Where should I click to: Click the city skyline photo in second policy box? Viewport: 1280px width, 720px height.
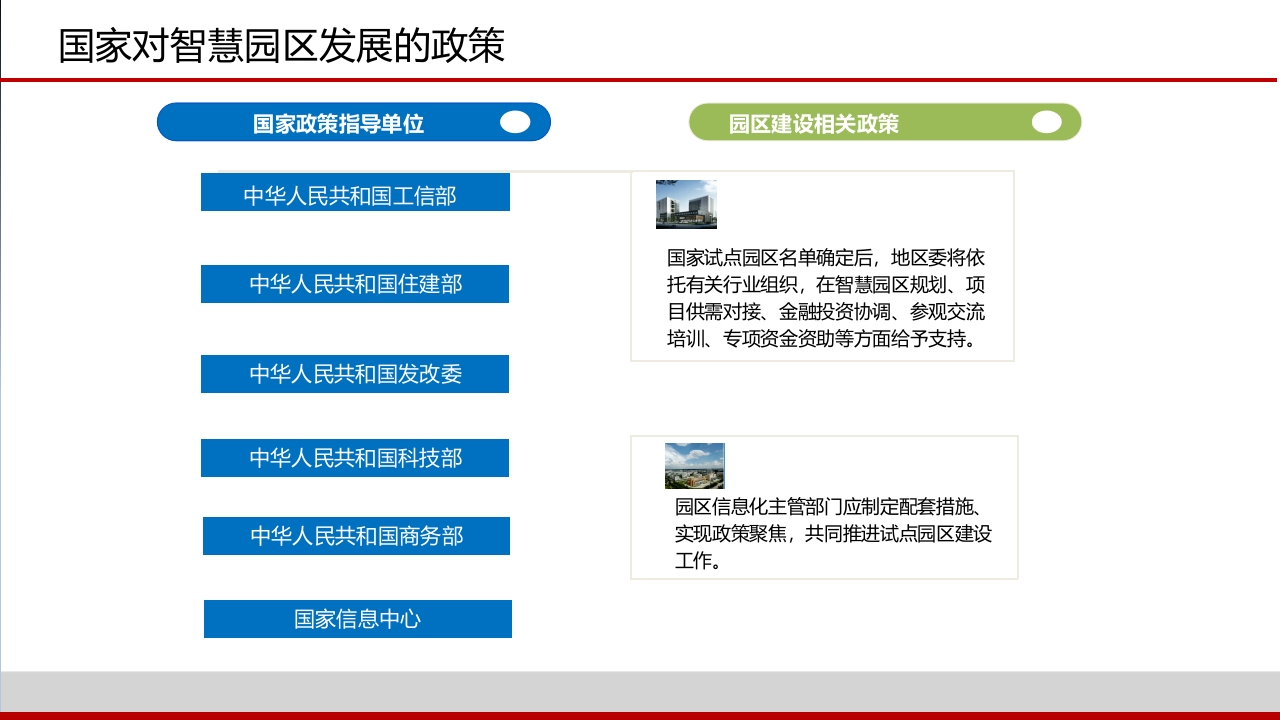[x=695, y=466]
